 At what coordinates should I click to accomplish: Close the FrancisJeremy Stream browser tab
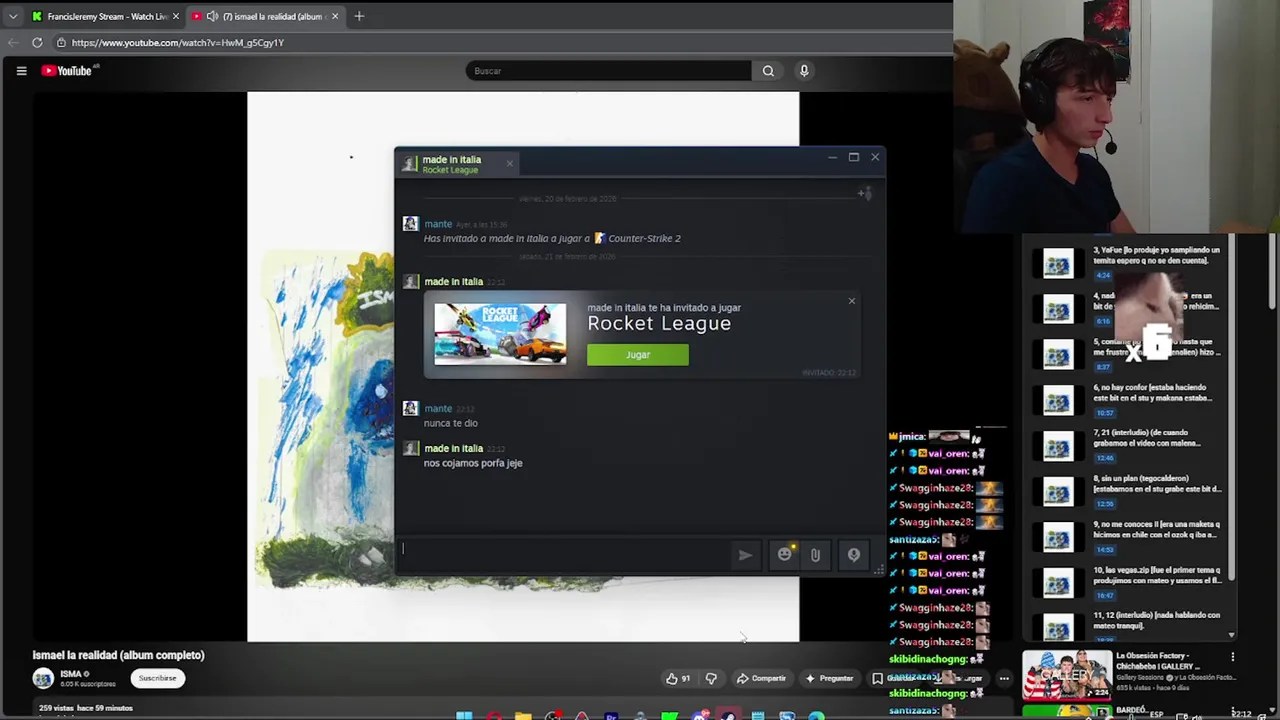pyautogui.click(x=176, y=16)
